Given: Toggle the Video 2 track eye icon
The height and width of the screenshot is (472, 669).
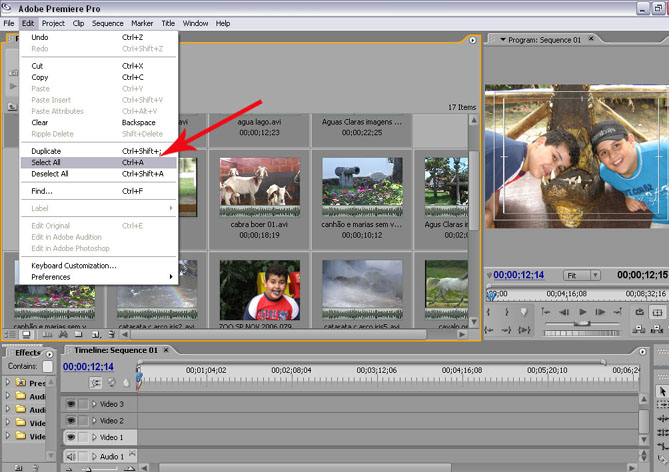Looking at the screenshot, I should click(x=71, y=421).
